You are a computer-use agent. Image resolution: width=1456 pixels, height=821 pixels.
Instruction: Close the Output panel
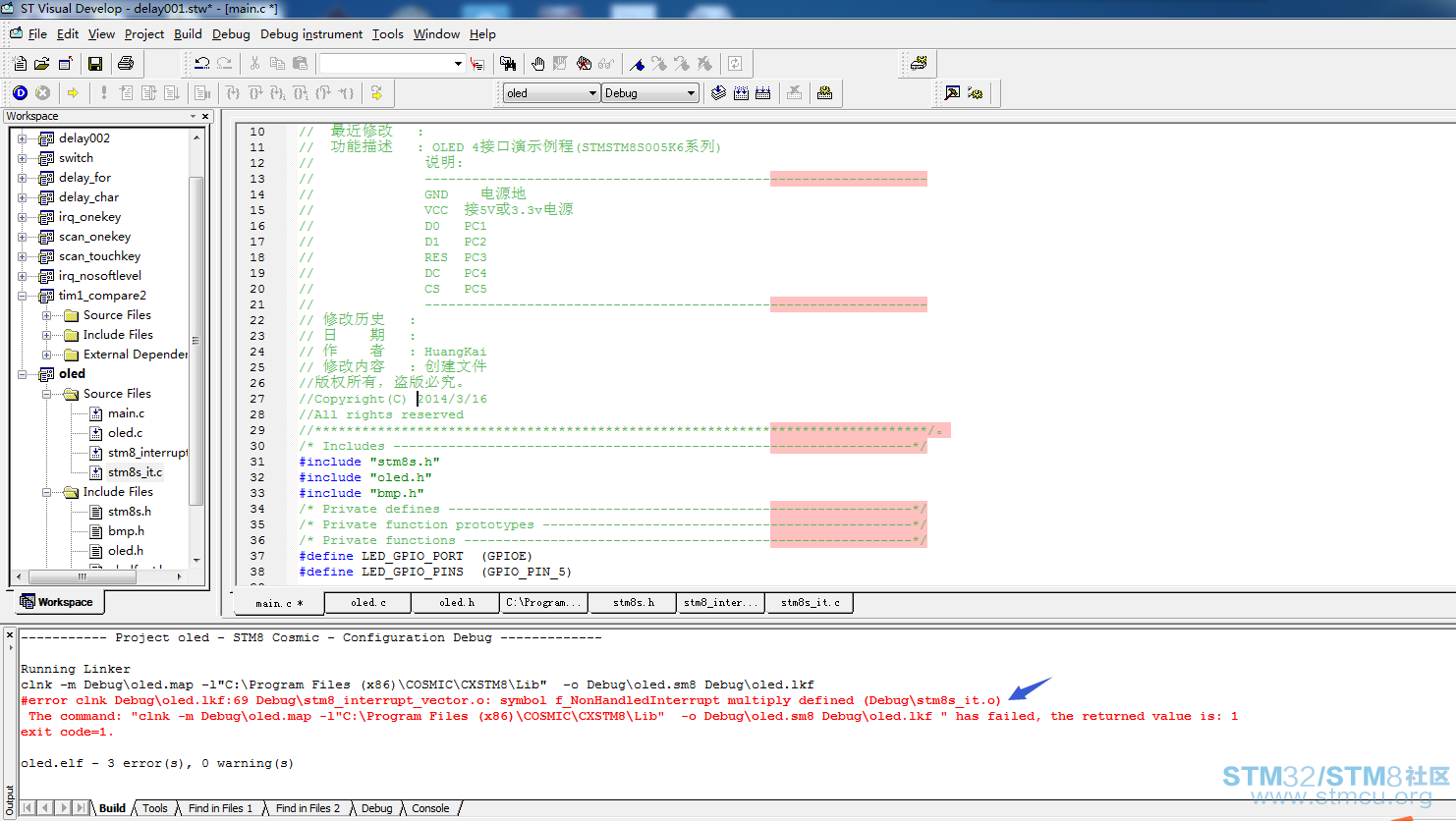[10, 635]
